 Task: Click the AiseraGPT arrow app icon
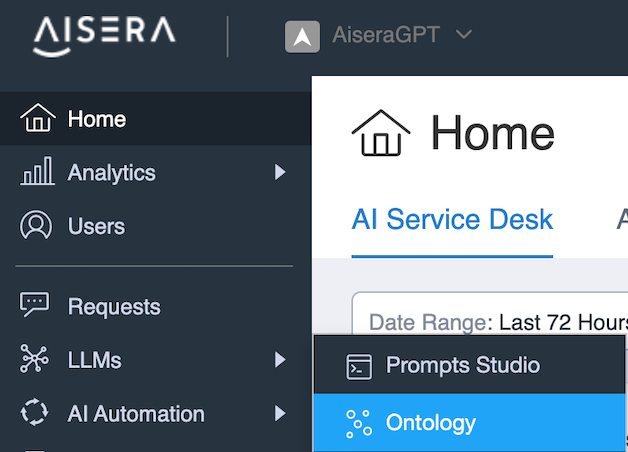[x=302, y=37]
